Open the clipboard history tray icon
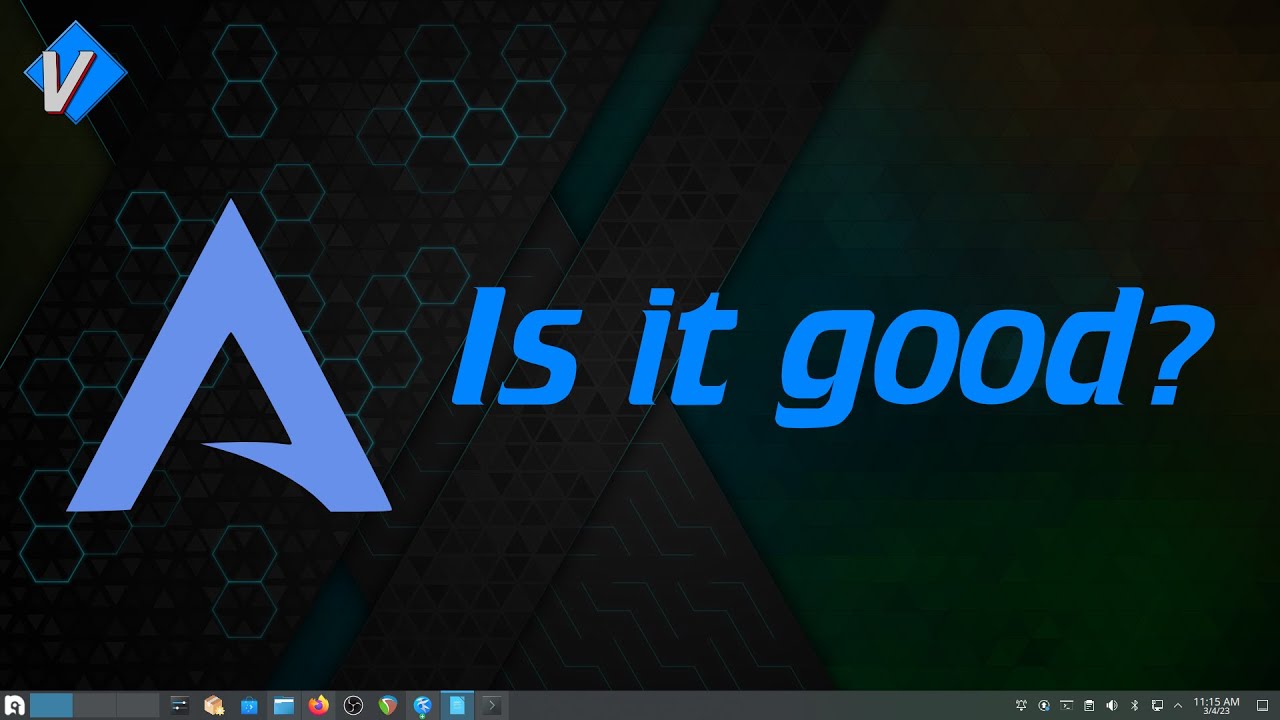Screen dimensions: 1280x720 pyautogui.click(x=1089, y=706)
